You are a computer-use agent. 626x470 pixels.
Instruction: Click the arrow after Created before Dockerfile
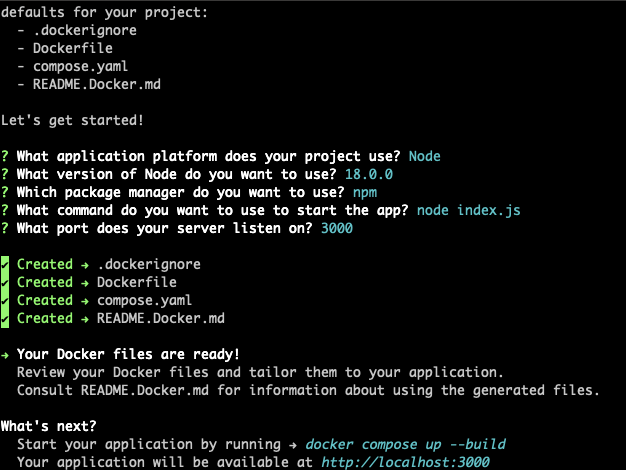tap(85, 283)
